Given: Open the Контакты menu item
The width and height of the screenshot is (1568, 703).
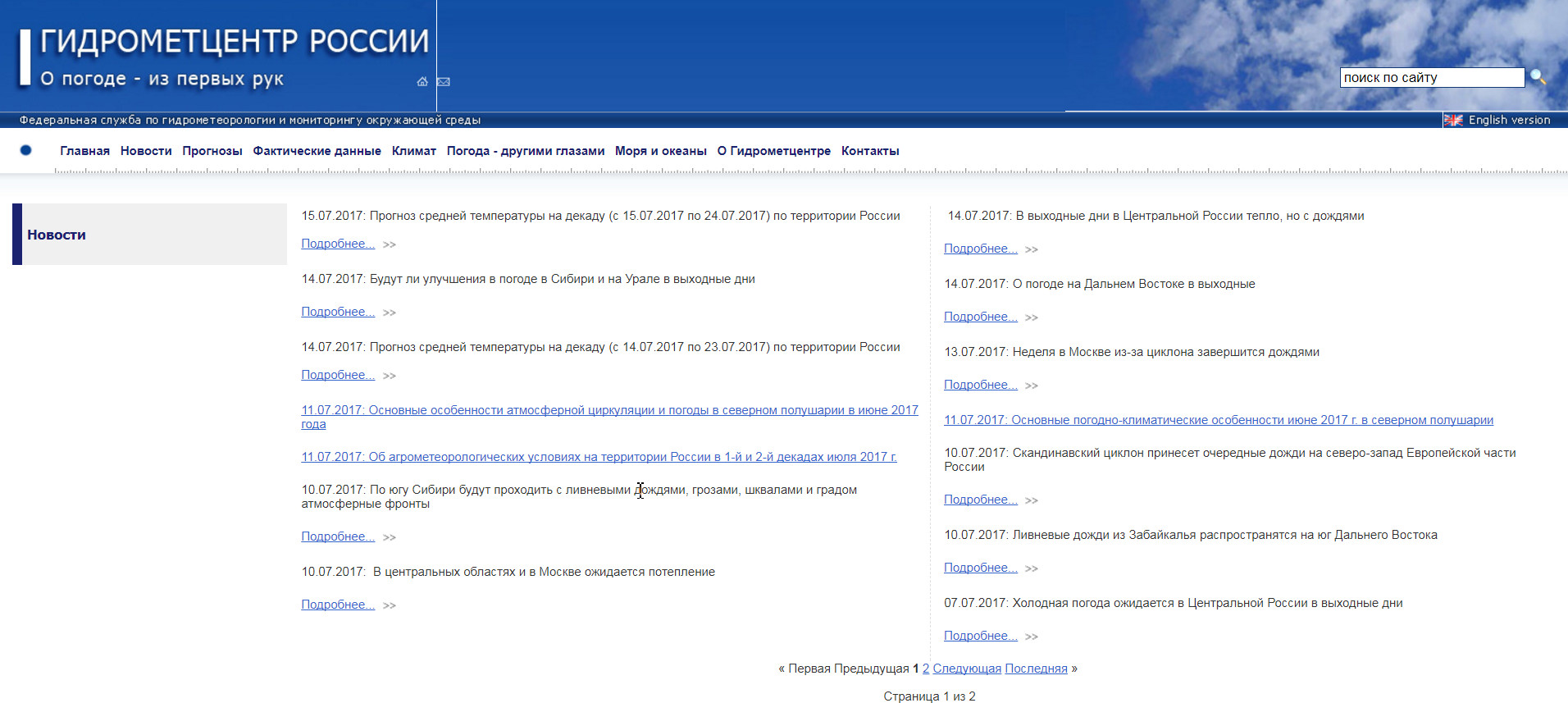Looking at the screenshot, I should coord(870,151).
